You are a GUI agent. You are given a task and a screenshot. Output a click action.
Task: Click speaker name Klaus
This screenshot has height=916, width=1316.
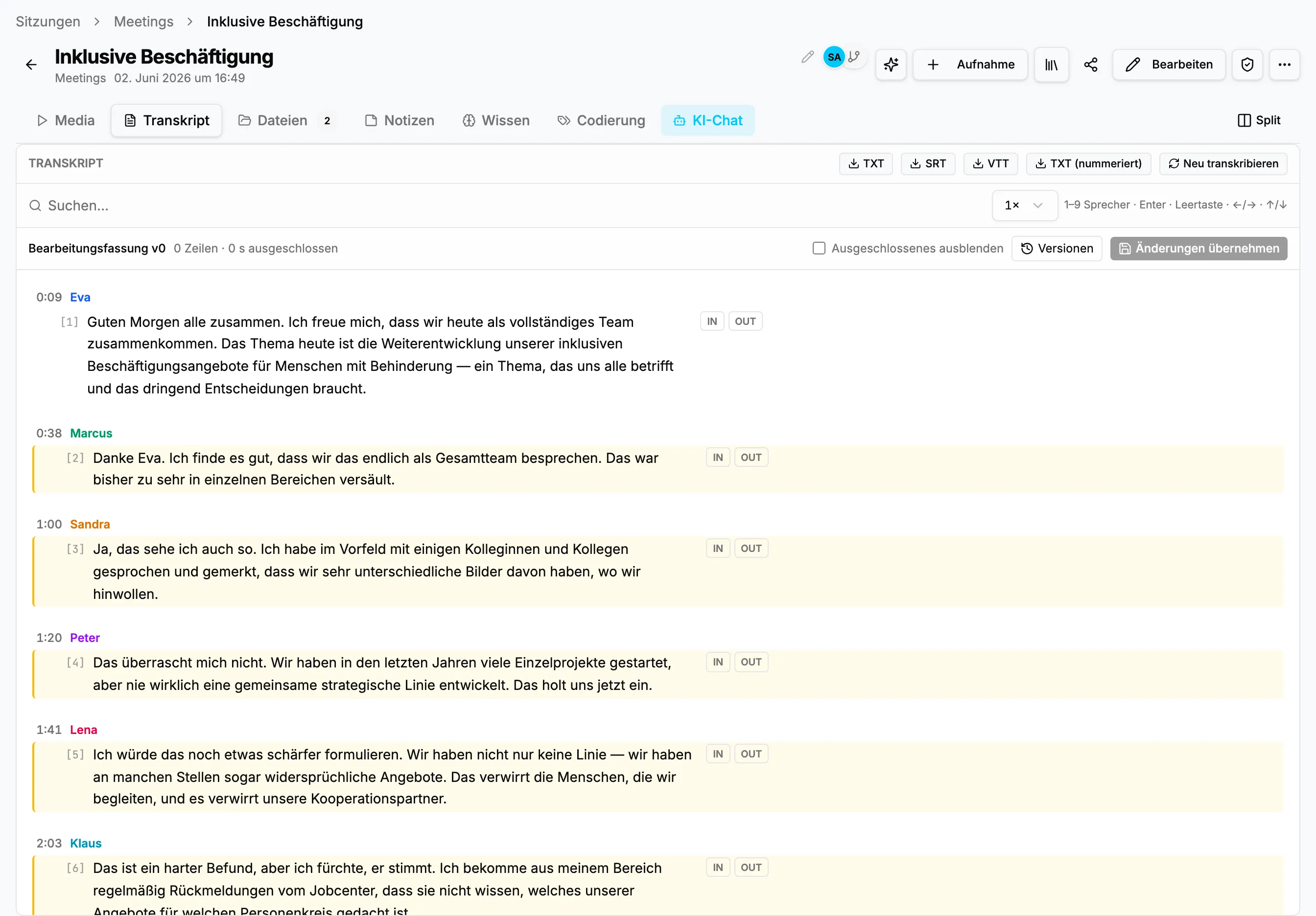tap(85, 843)
